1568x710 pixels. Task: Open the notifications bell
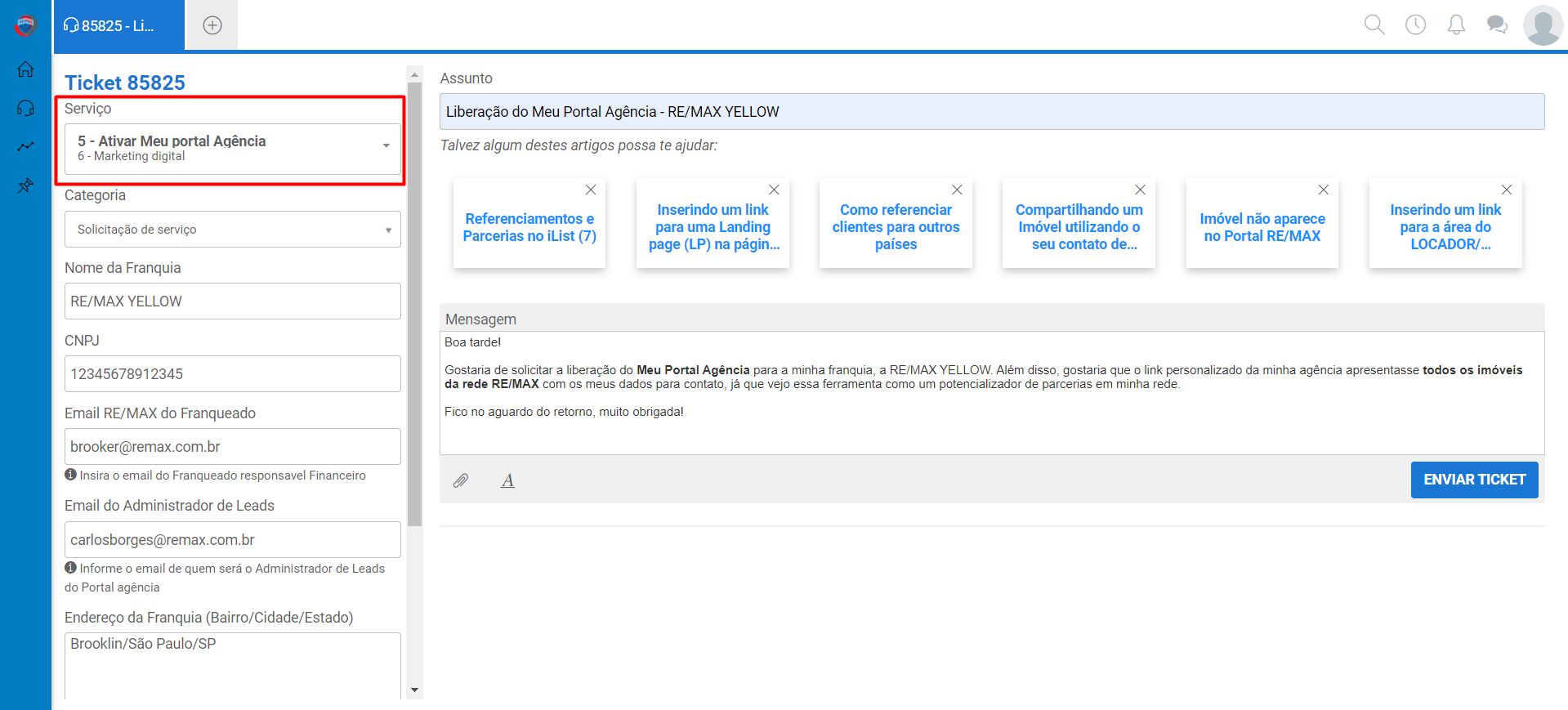tap(1456, 25)
